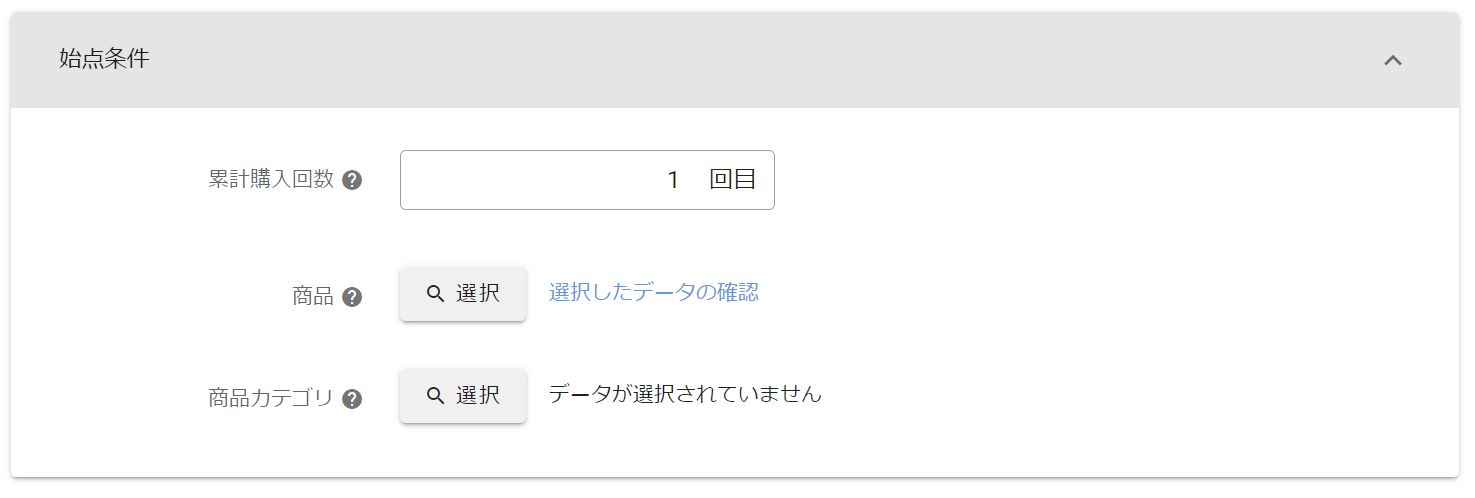Click the 選択 text on 商品 button
The width and height of the screenshot is (1475, 498).
pyautogui.click(x=478, y=294)
